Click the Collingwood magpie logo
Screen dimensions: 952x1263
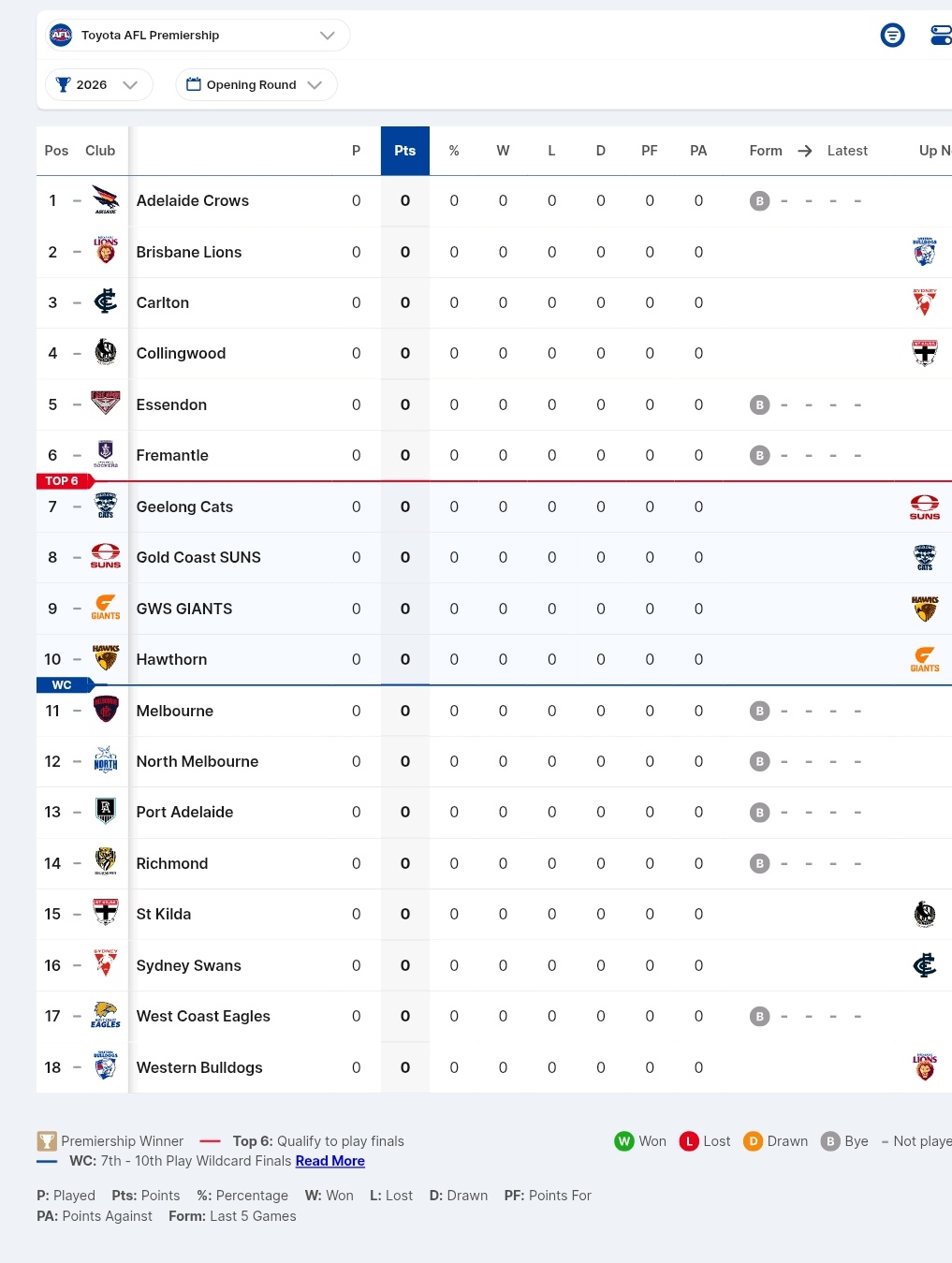[x=106, y=353]
